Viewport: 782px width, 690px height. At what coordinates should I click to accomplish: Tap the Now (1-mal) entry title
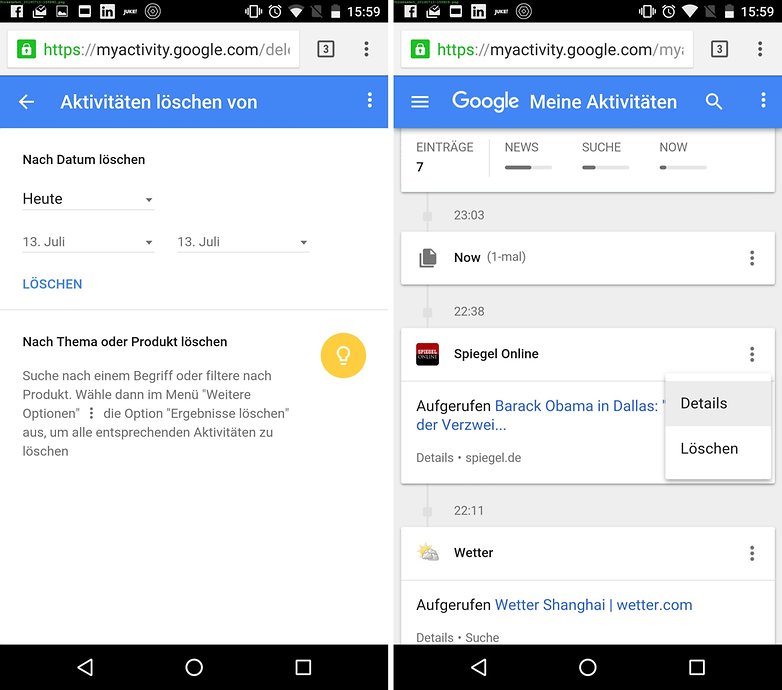click(490, 257)
